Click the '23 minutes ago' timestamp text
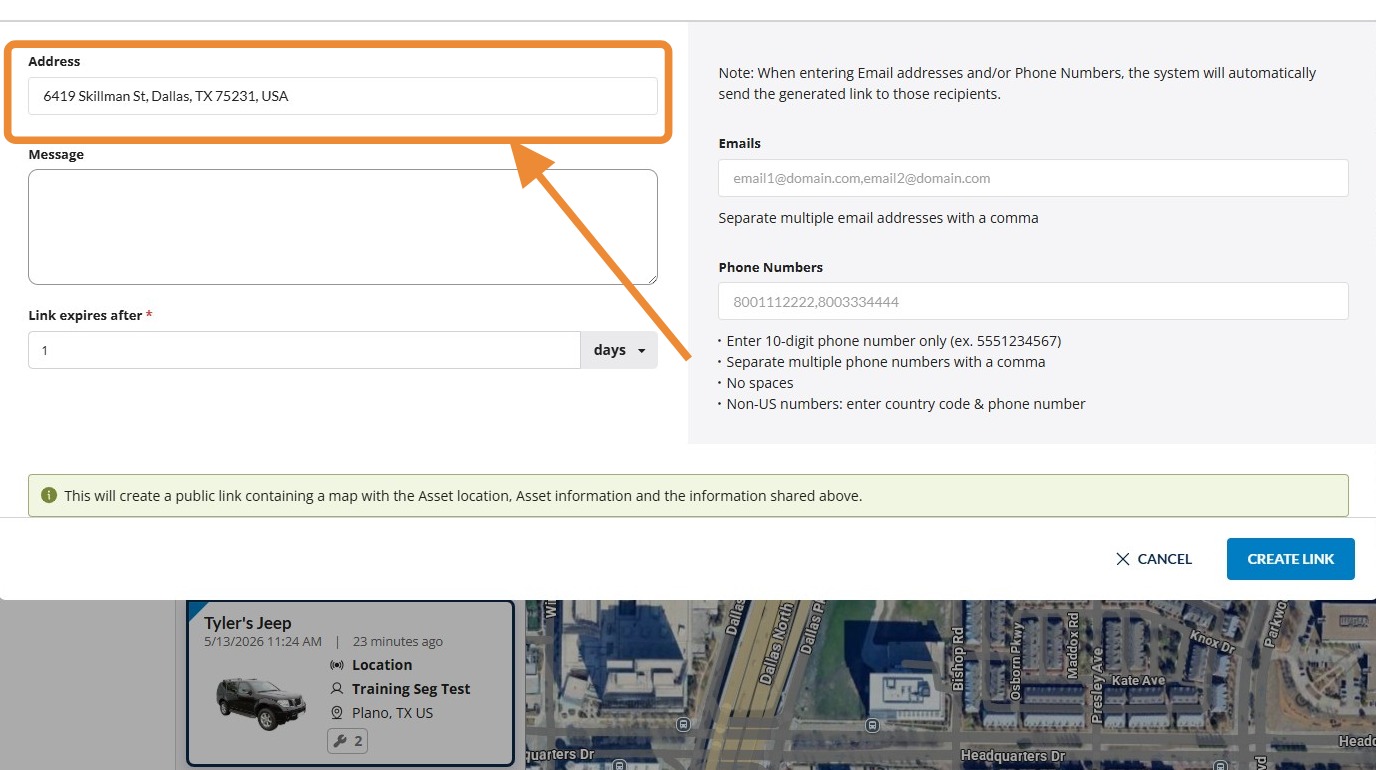 (398, 642)
